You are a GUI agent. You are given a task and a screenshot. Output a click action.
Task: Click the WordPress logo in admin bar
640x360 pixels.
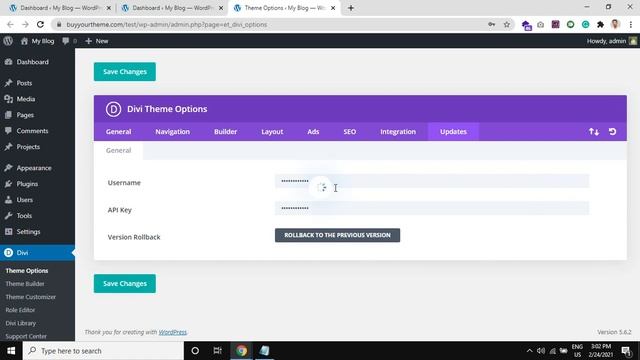(8, 41)
